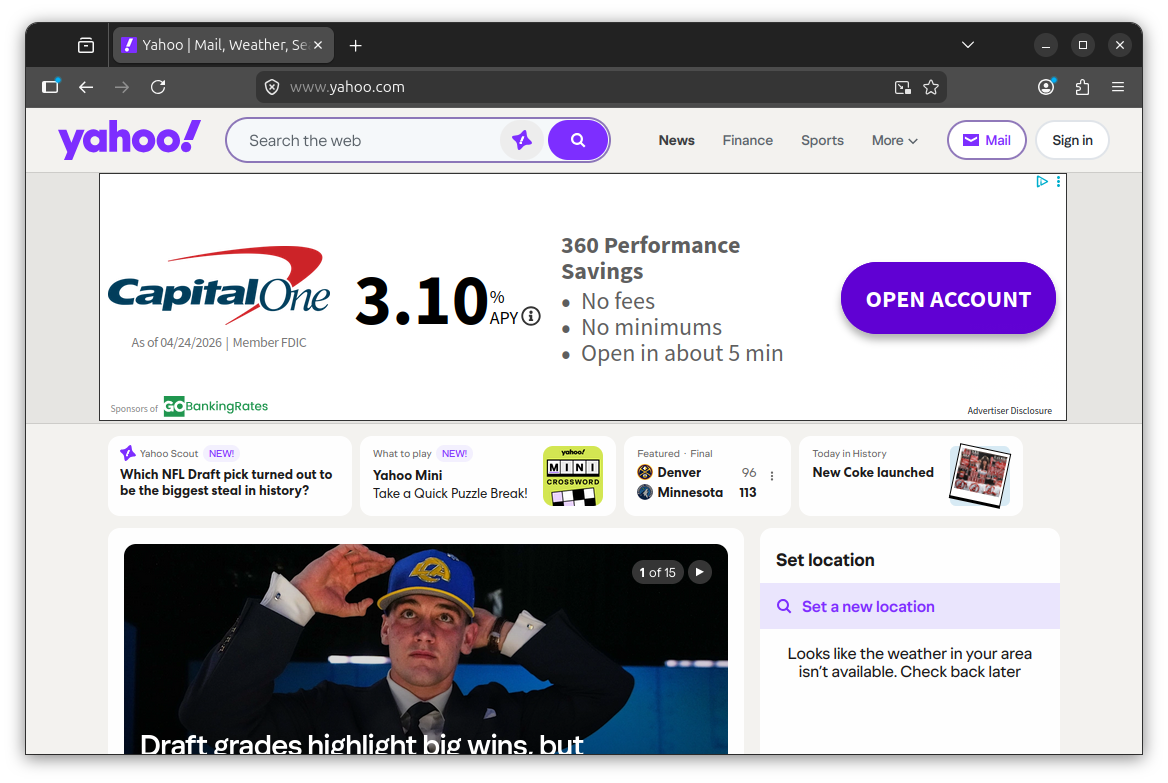Screen dimensions: 1168x783
Task: Click the APY info circle icon
Action: [x=531, y=316]
